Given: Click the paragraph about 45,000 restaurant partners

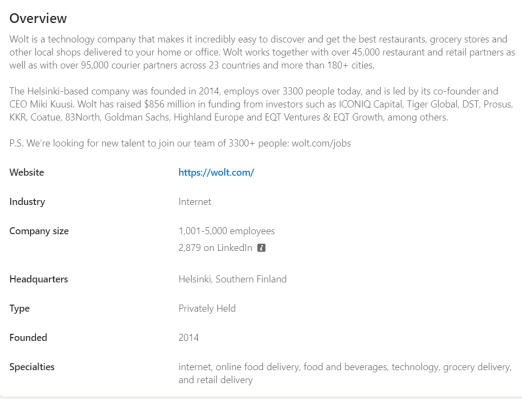Looking at the screenshot, I should coord(262,52).
